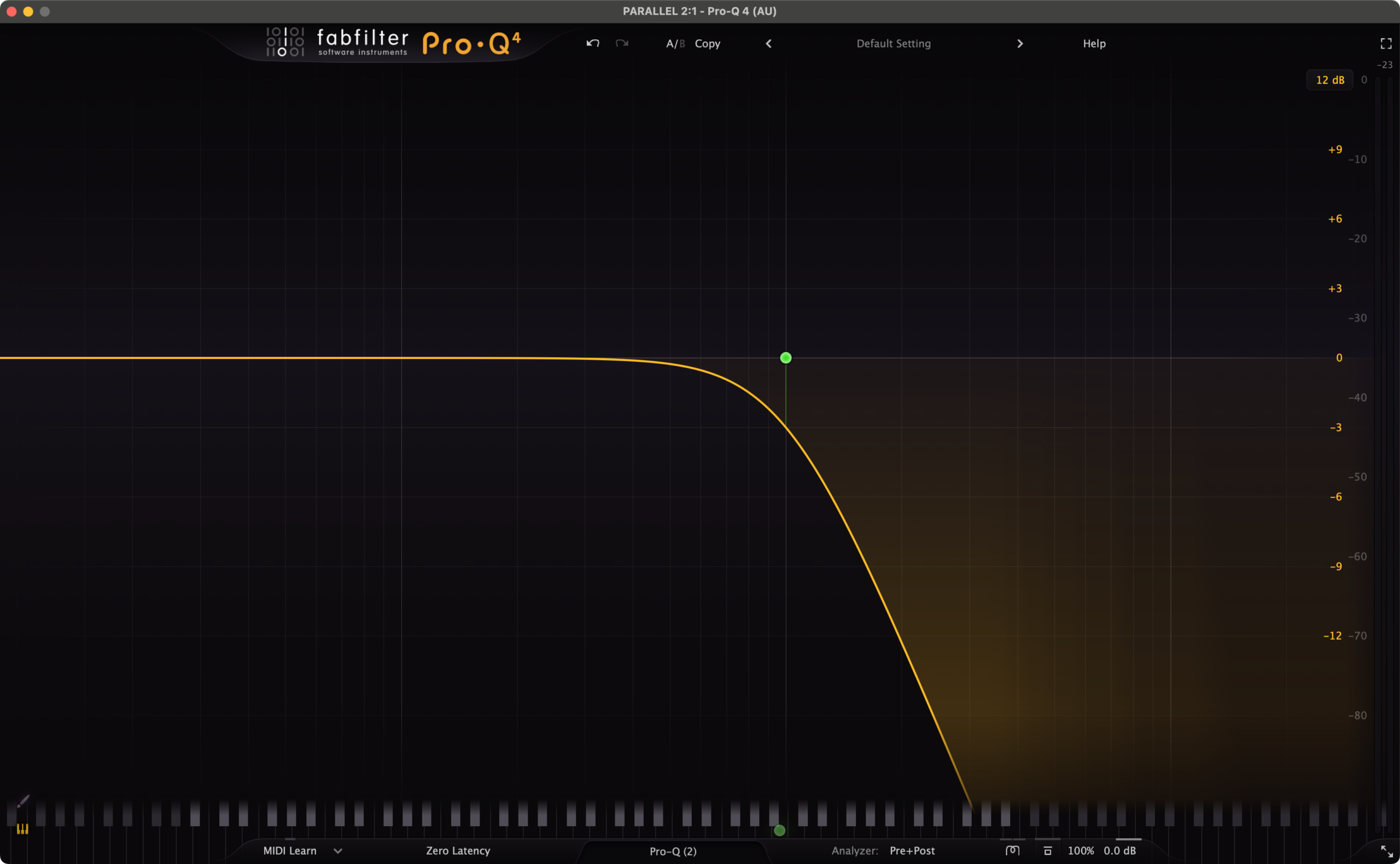
Task: Click the undo arrow icon
Action: (593, 43)
